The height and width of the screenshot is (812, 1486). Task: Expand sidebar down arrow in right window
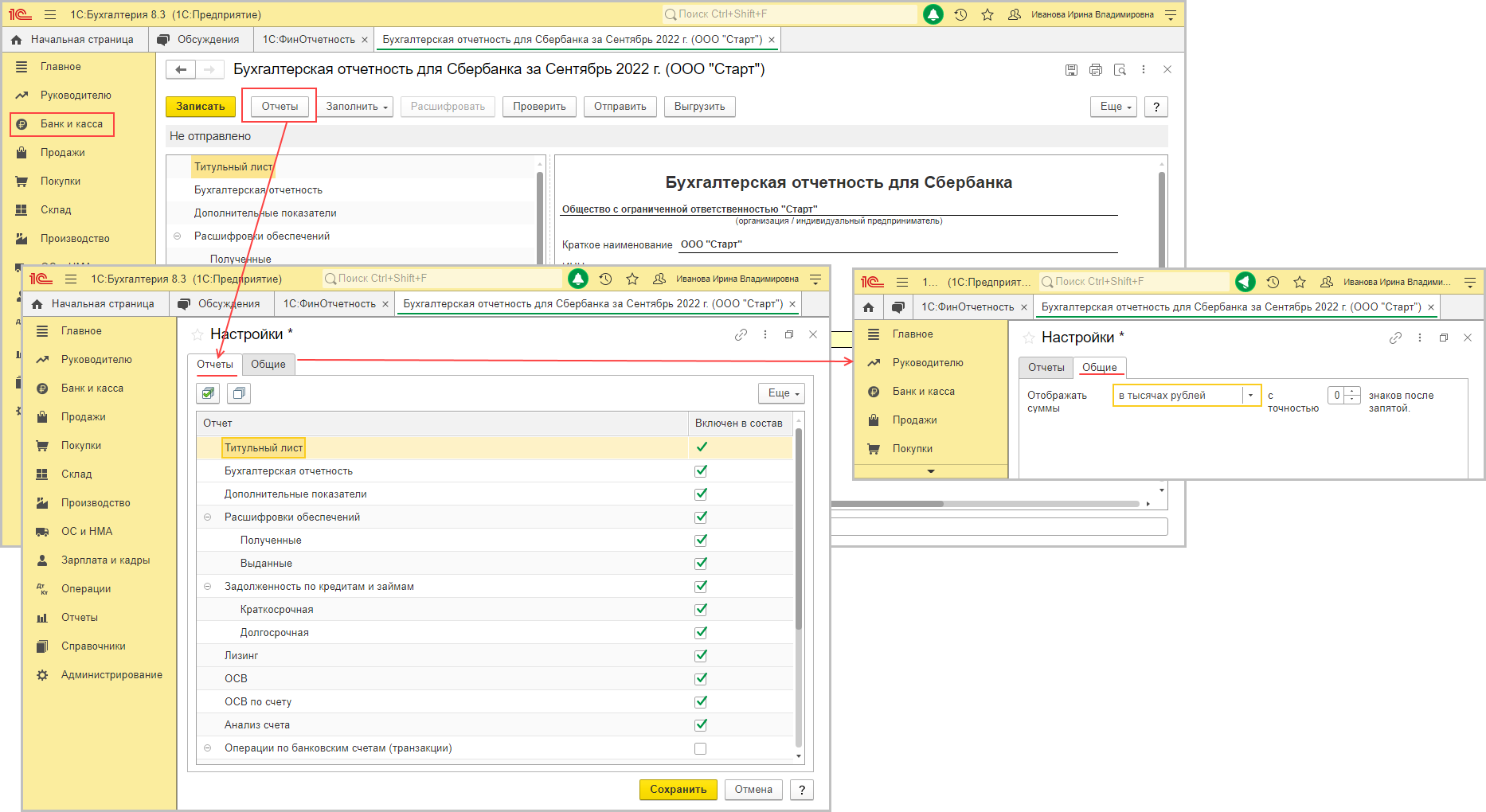pyautogui.click(x=931, y=471)
